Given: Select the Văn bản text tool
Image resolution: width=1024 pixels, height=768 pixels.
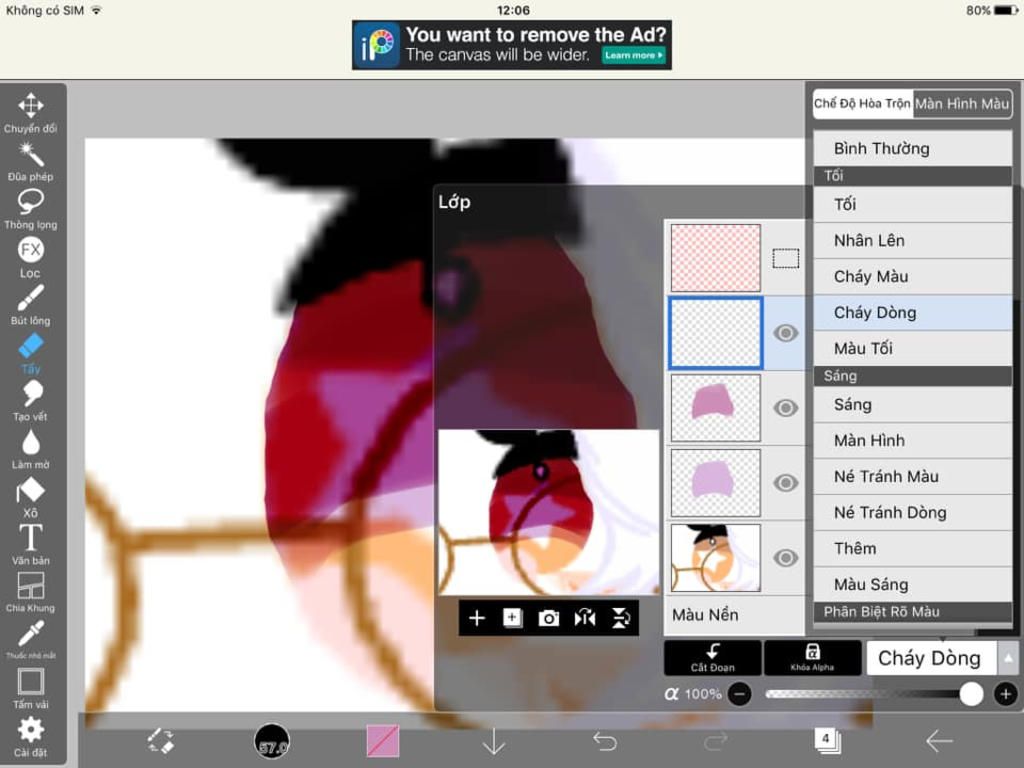Looking at the screenshot, I should tap(31, 545).
